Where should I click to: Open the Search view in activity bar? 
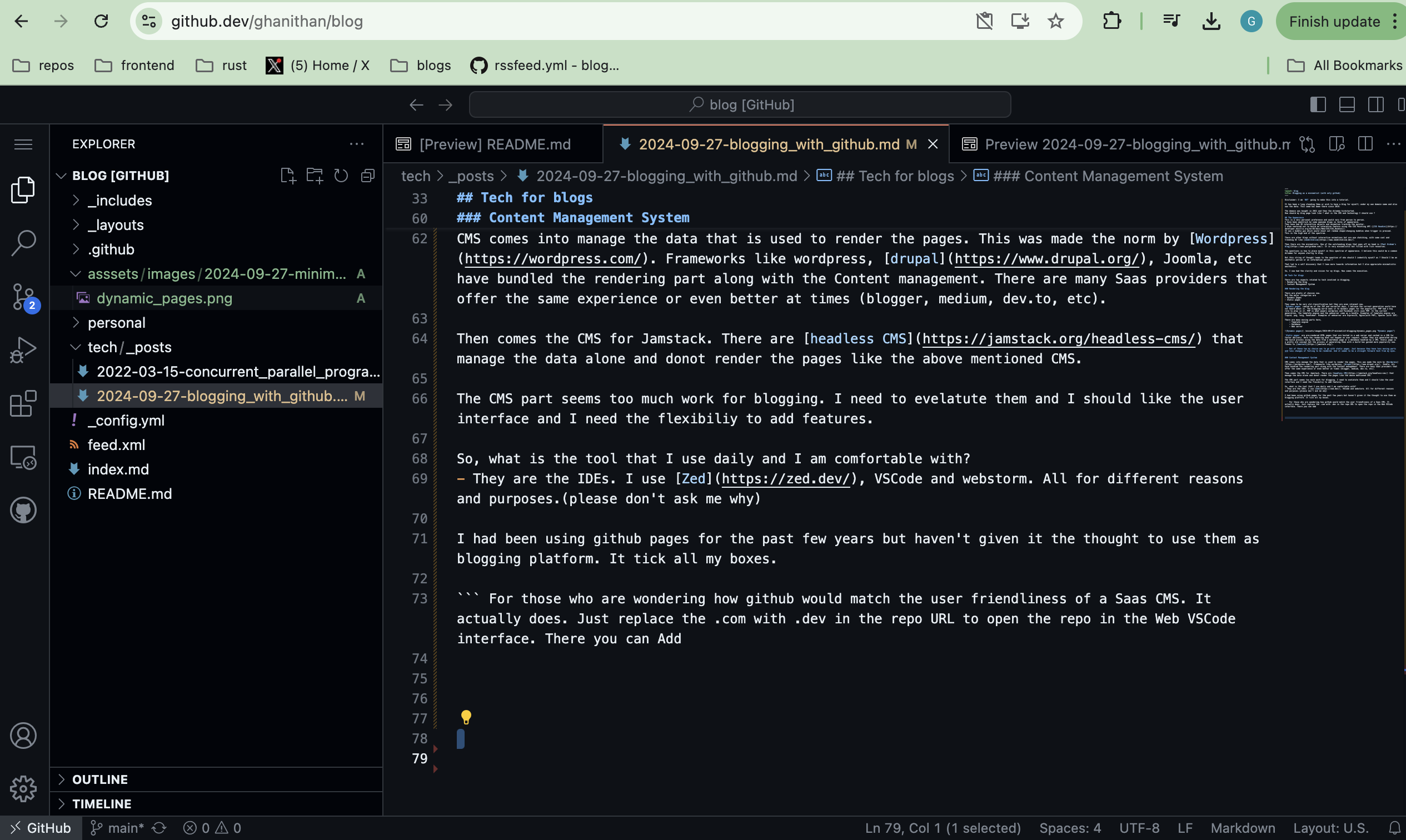(x=23, y=243)
